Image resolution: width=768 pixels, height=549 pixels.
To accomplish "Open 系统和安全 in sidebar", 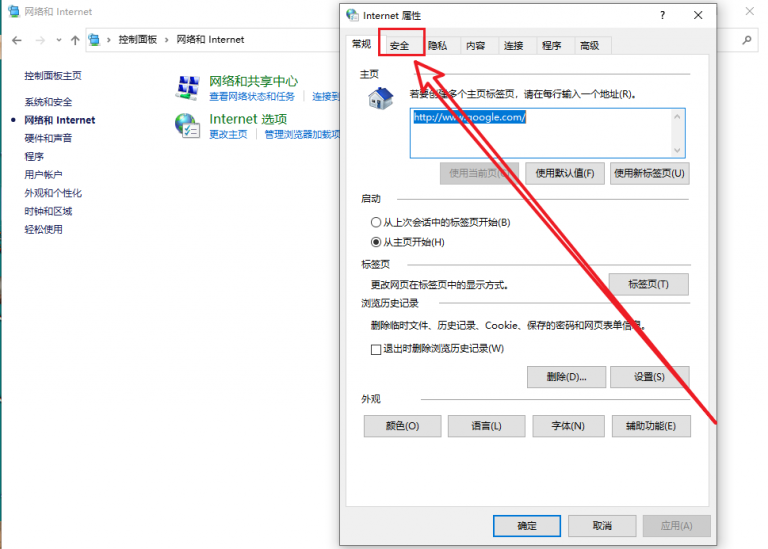I will 48,102.
